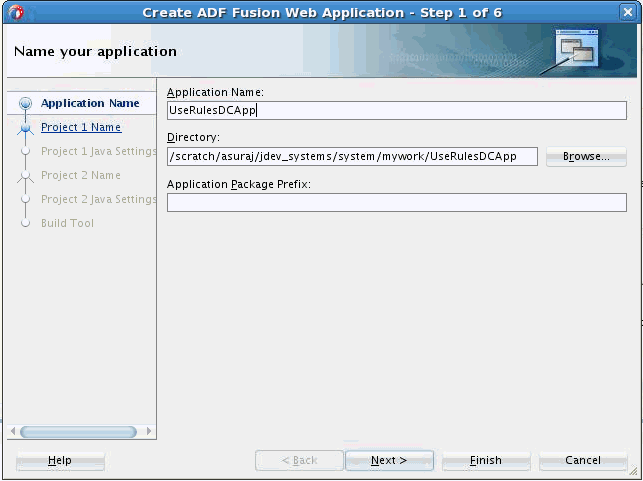This screenshot has height=481, width=643.
Task: Click the "Directory:" label
Action: [193, 137]
